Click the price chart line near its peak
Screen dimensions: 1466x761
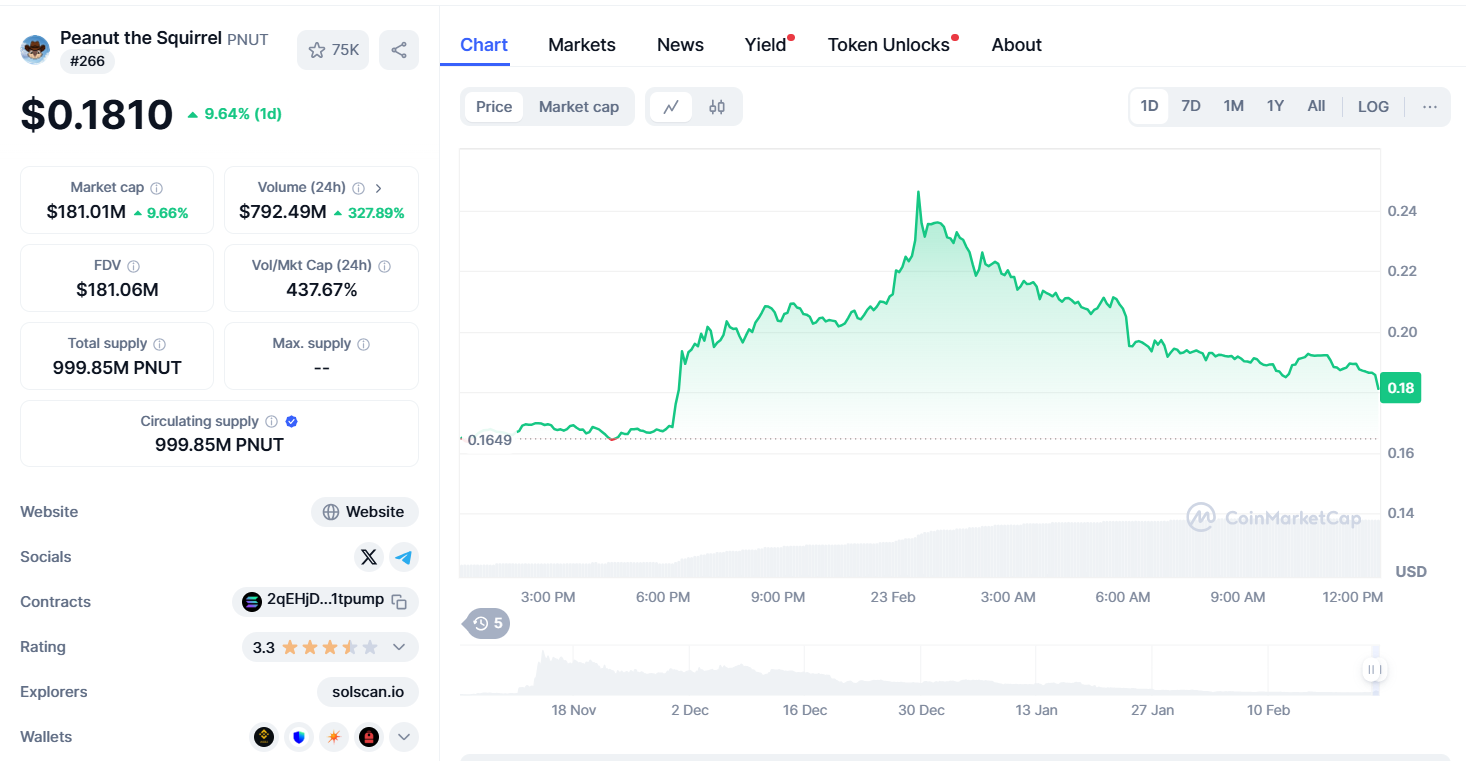click(x=918, y=192)
